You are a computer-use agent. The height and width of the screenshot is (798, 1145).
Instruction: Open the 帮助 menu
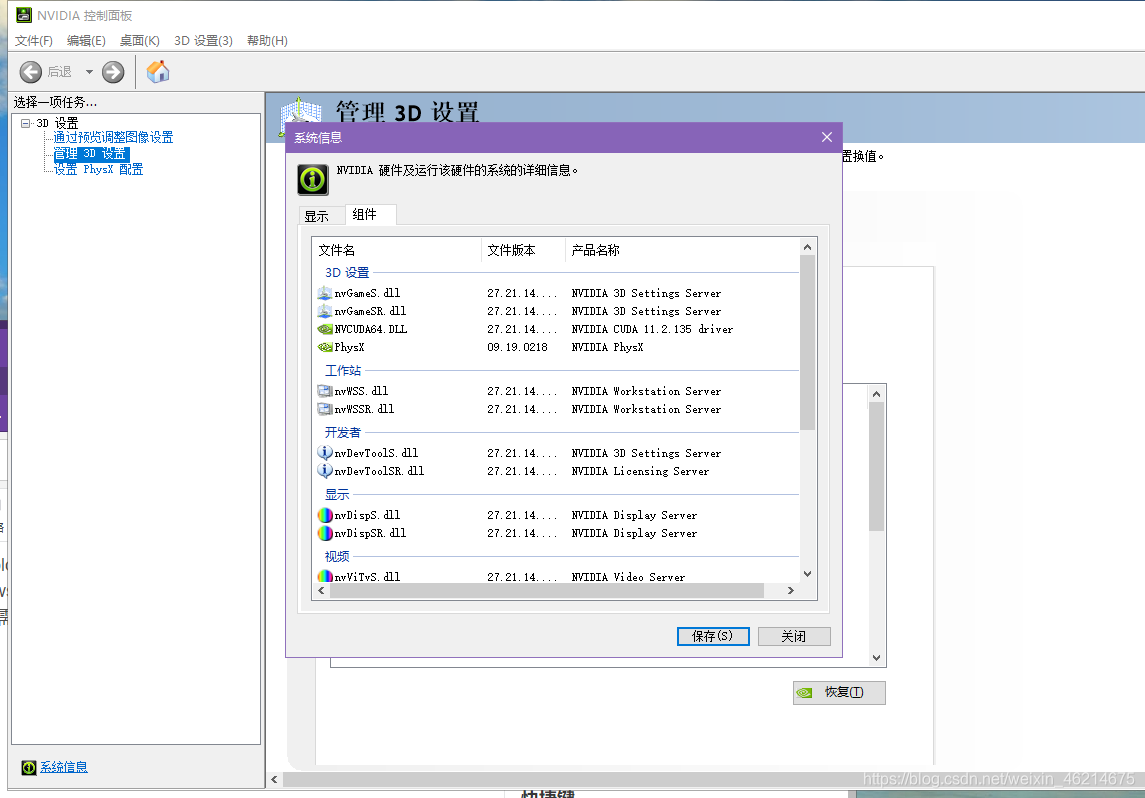(x=264, y=41)
